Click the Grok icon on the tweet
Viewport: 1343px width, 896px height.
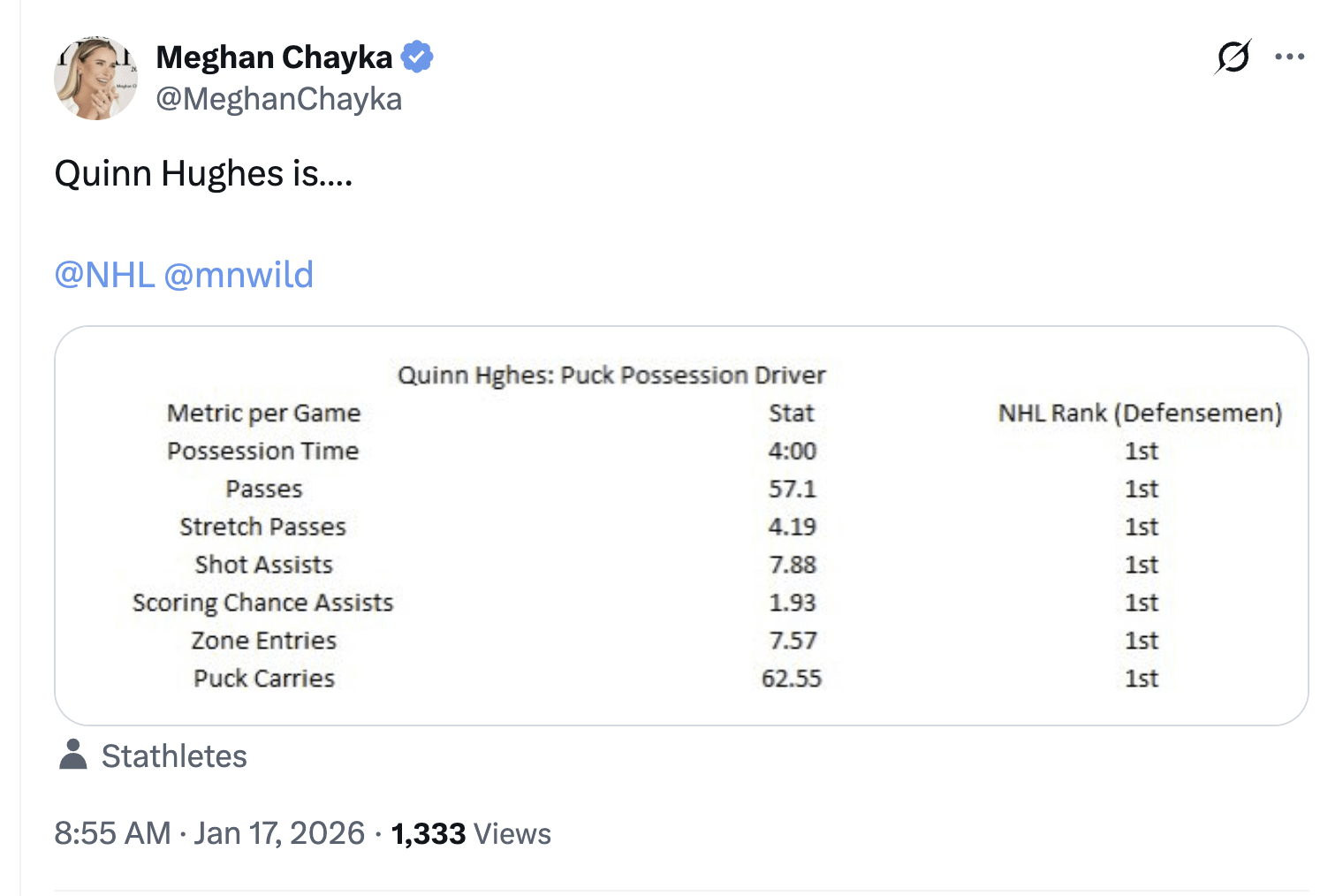(x=1233, y=57)
